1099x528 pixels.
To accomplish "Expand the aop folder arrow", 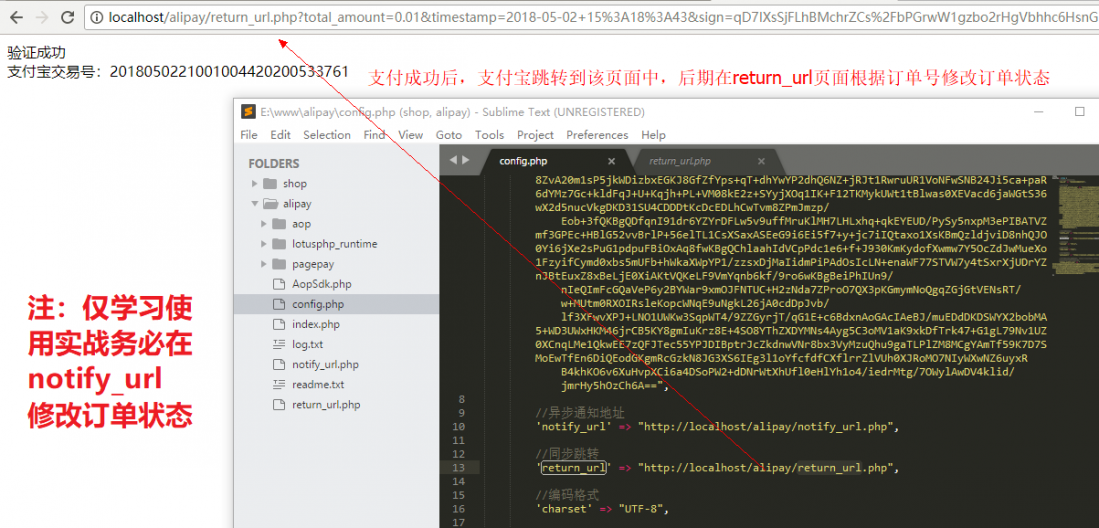I will click(x=264, y=224).
